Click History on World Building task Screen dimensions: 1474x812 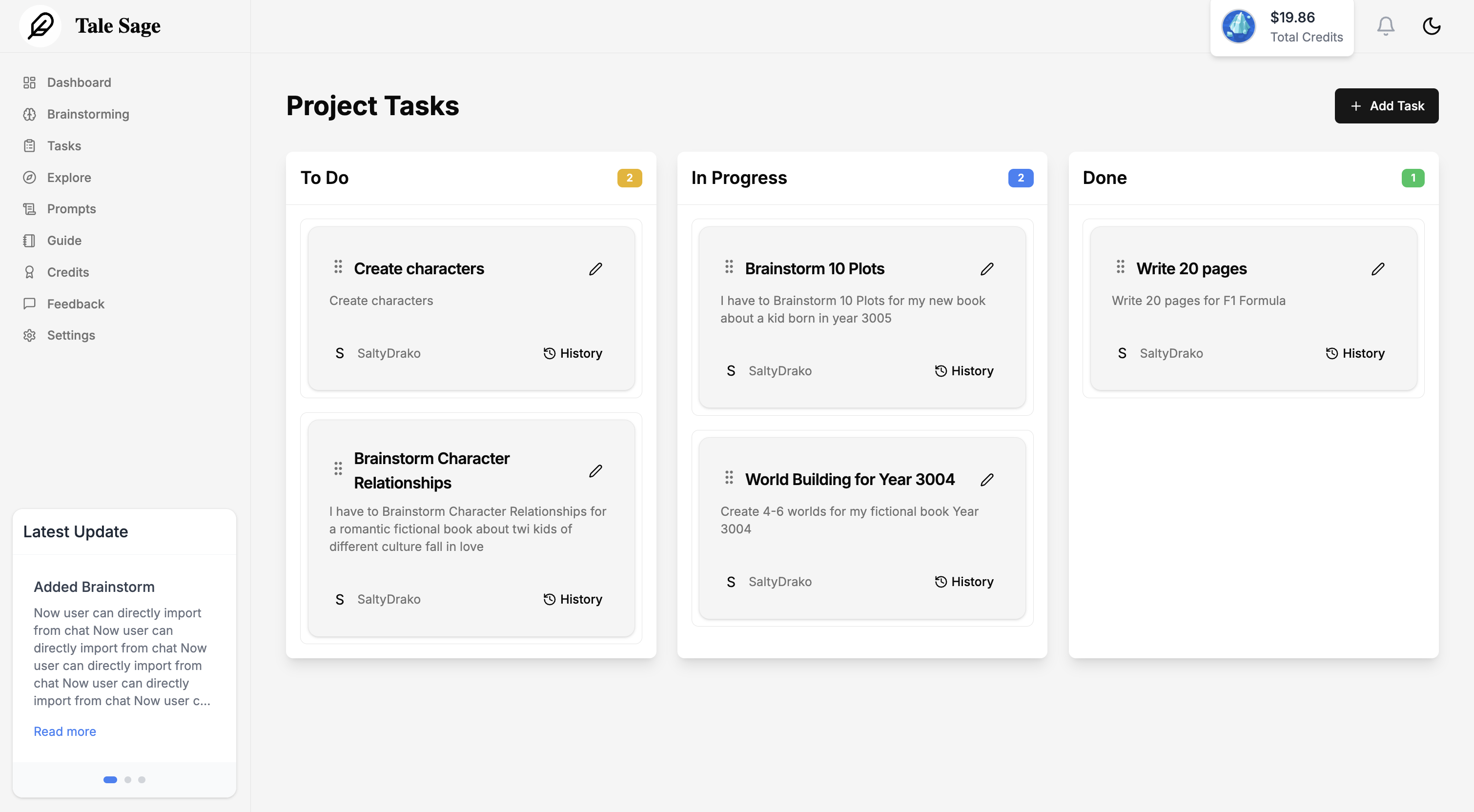point(964,581)
